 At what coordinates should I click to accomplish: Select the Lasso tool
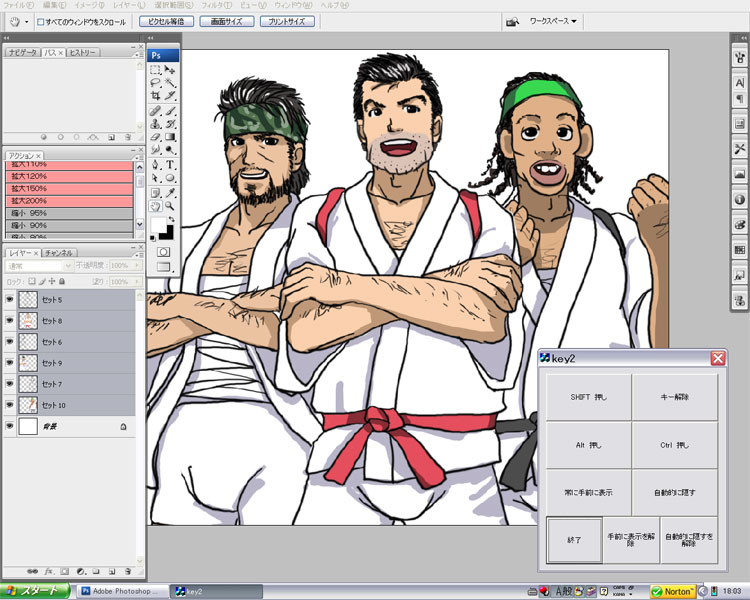coord(156,83)
